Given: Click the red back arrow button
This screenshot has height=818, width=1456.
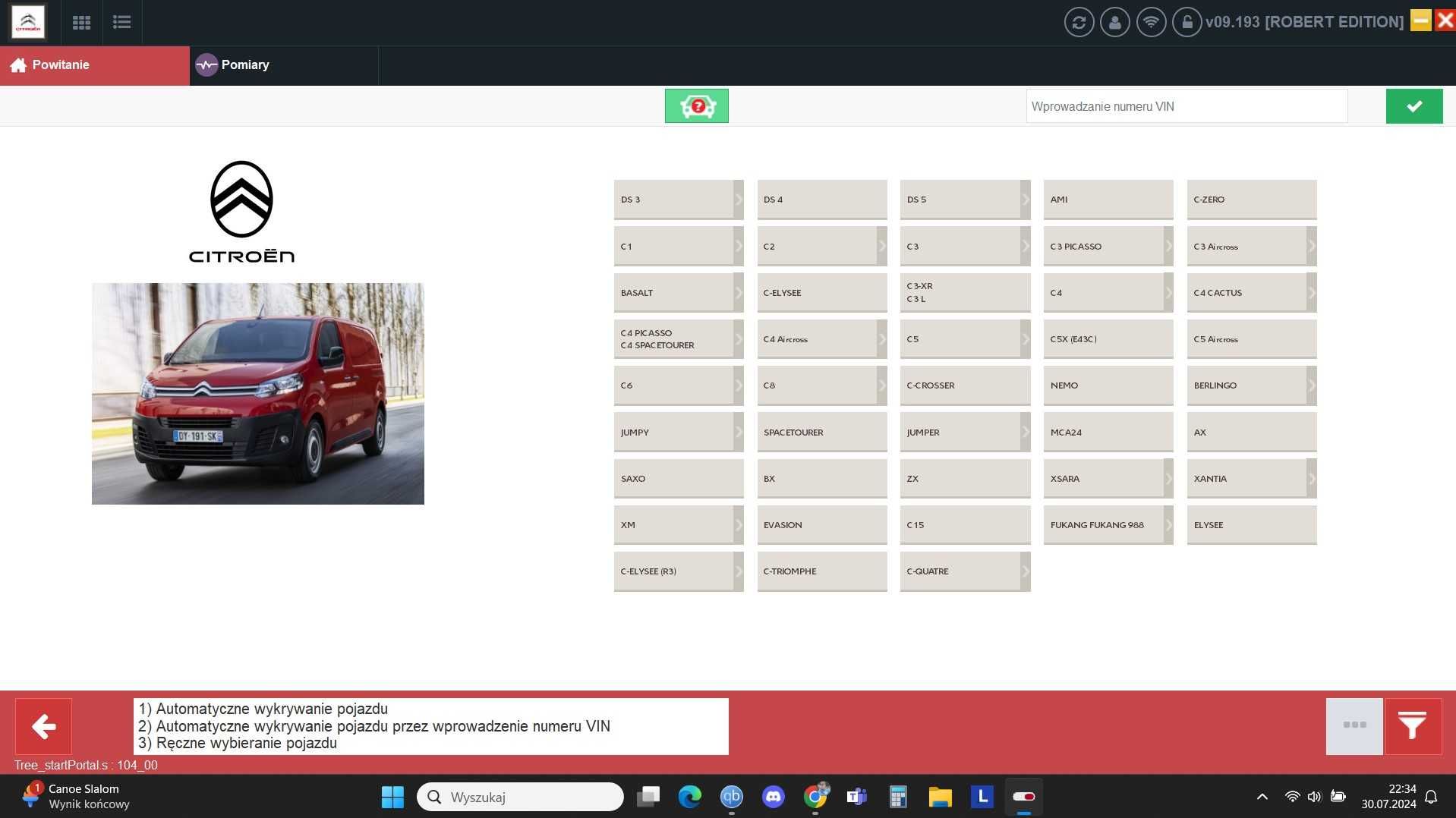Looking at the screenshot, I should pyautogui.click(x=44, y=726).
